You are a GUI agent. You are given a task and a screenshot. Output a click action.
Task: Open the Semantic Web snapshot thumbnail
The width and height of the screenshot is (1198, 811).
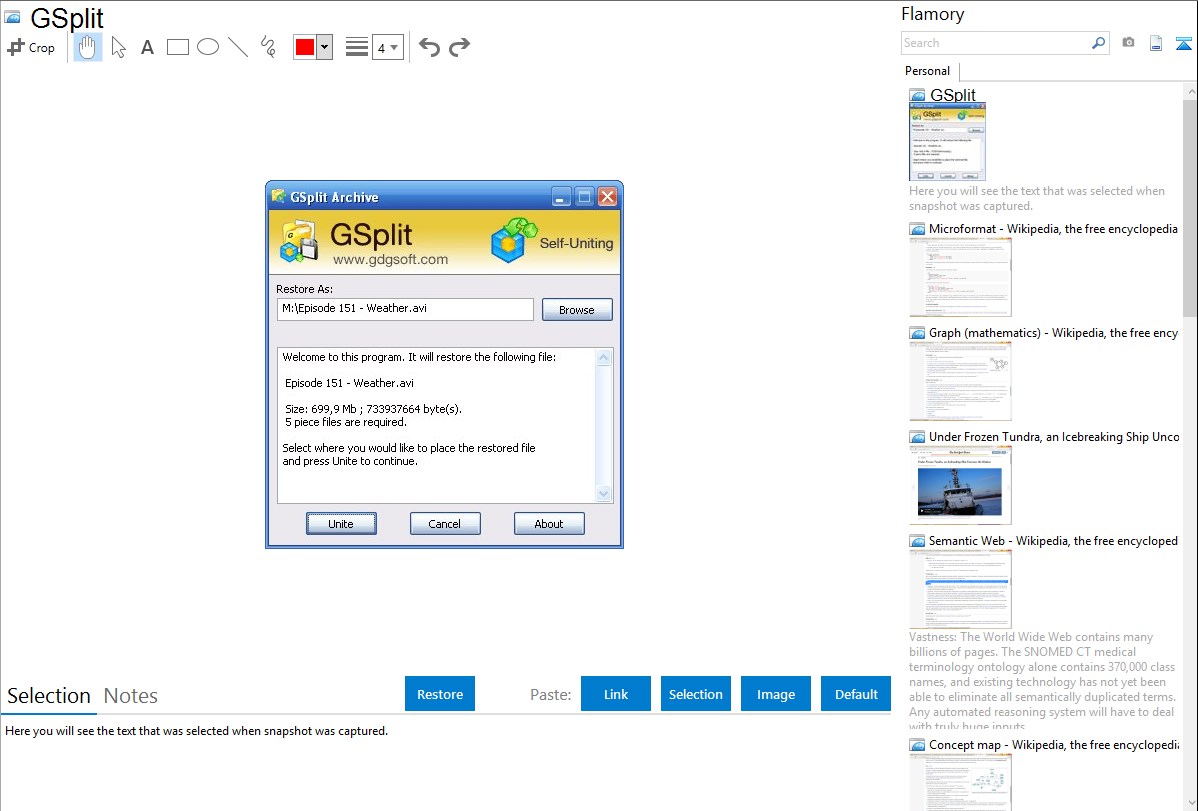pos(960,589)
